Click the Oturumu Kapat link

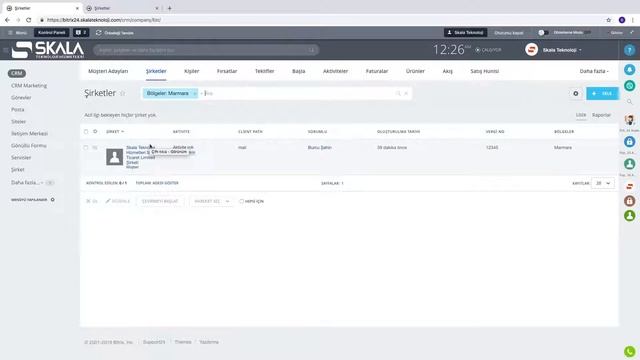click(509, 33)
